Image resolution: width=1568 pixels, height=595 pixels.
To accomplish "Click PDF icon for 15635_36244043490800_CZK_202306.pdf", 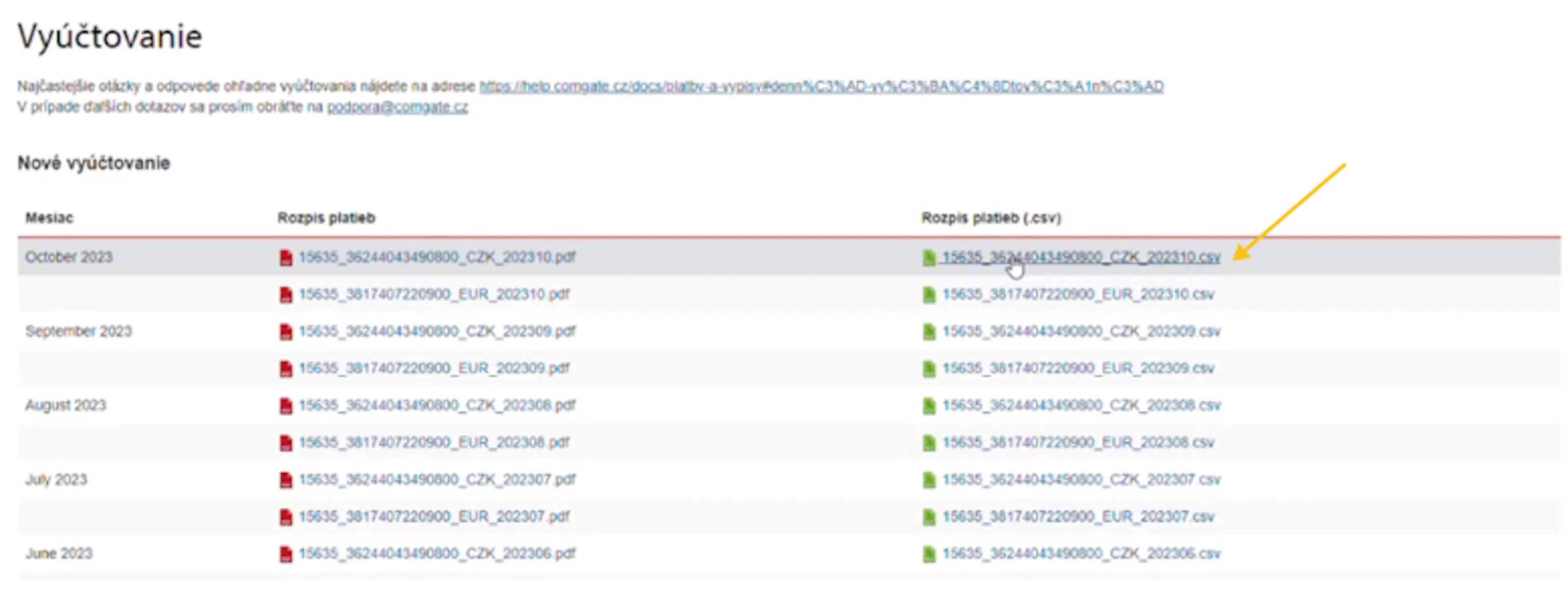I will (285, 555).
